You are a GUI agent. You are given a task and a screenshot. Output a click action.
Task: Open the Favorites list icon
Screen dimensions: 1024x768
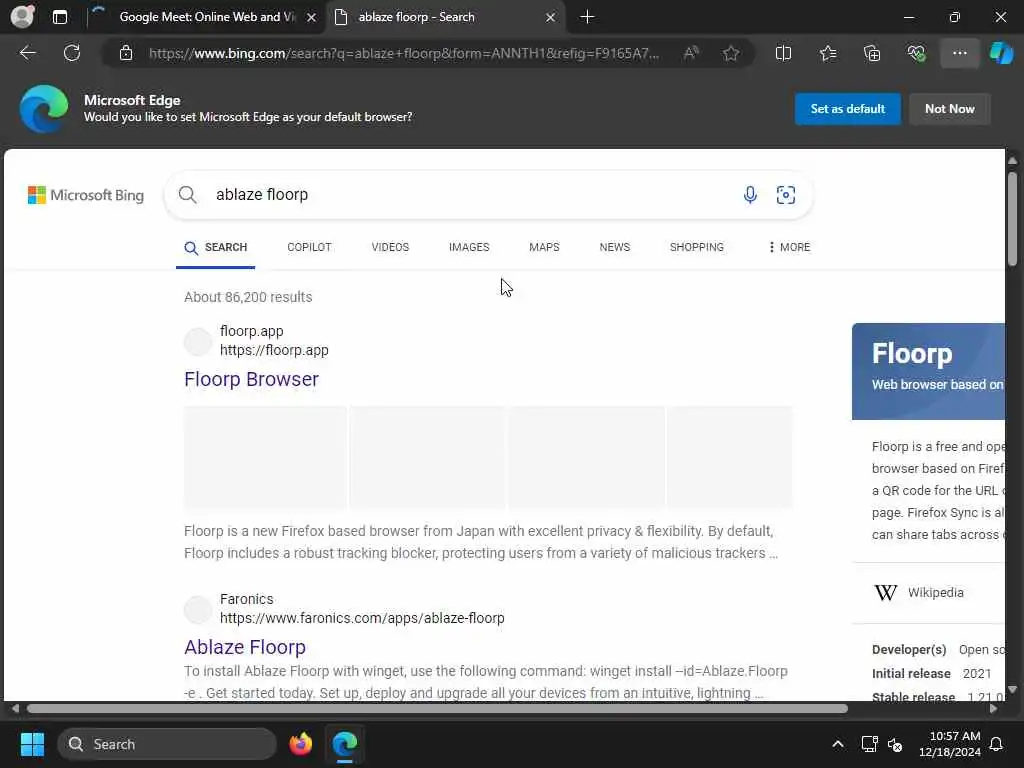click(x=827, y=53)
